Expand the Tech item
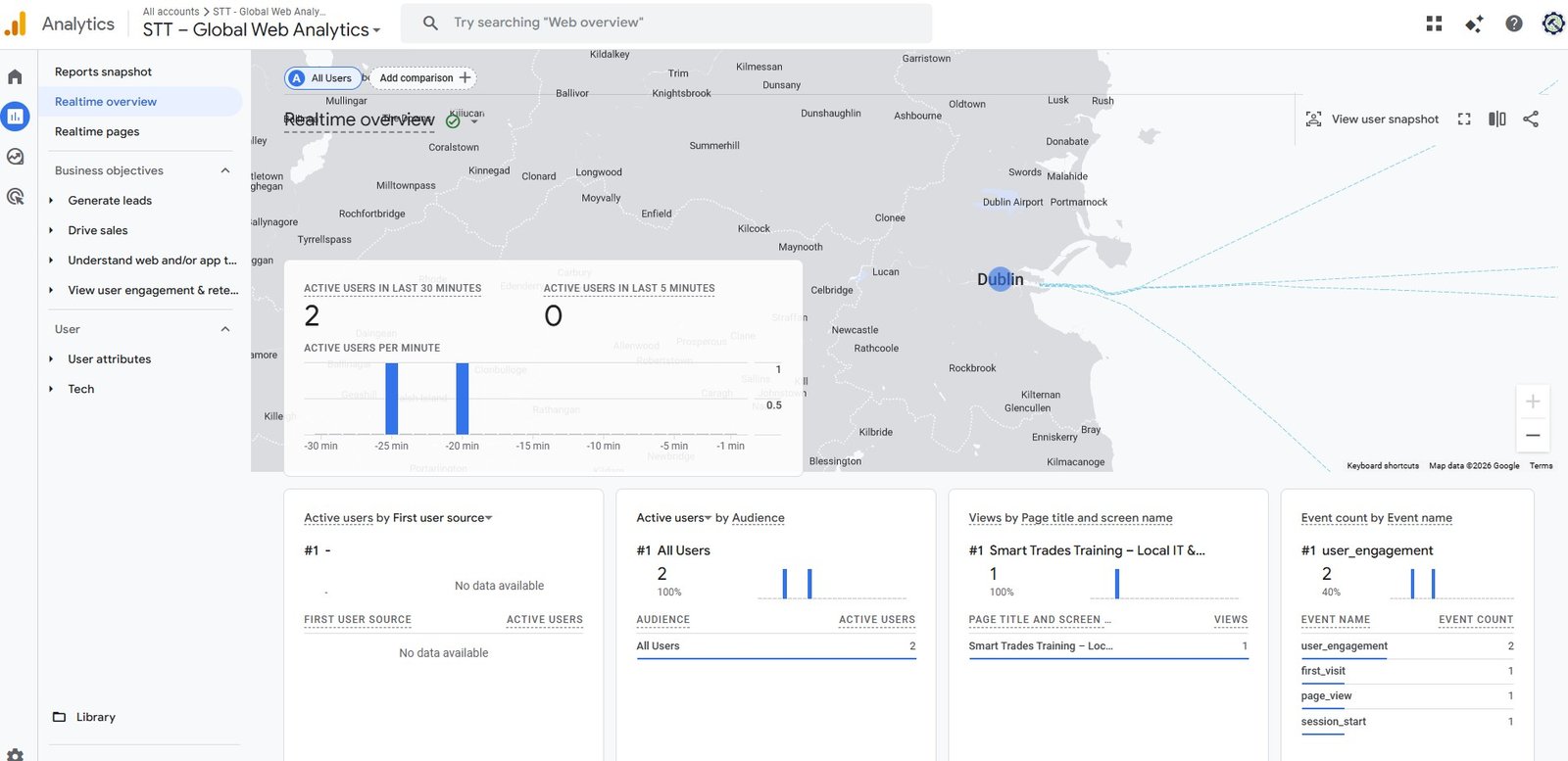 coord(51,389)
